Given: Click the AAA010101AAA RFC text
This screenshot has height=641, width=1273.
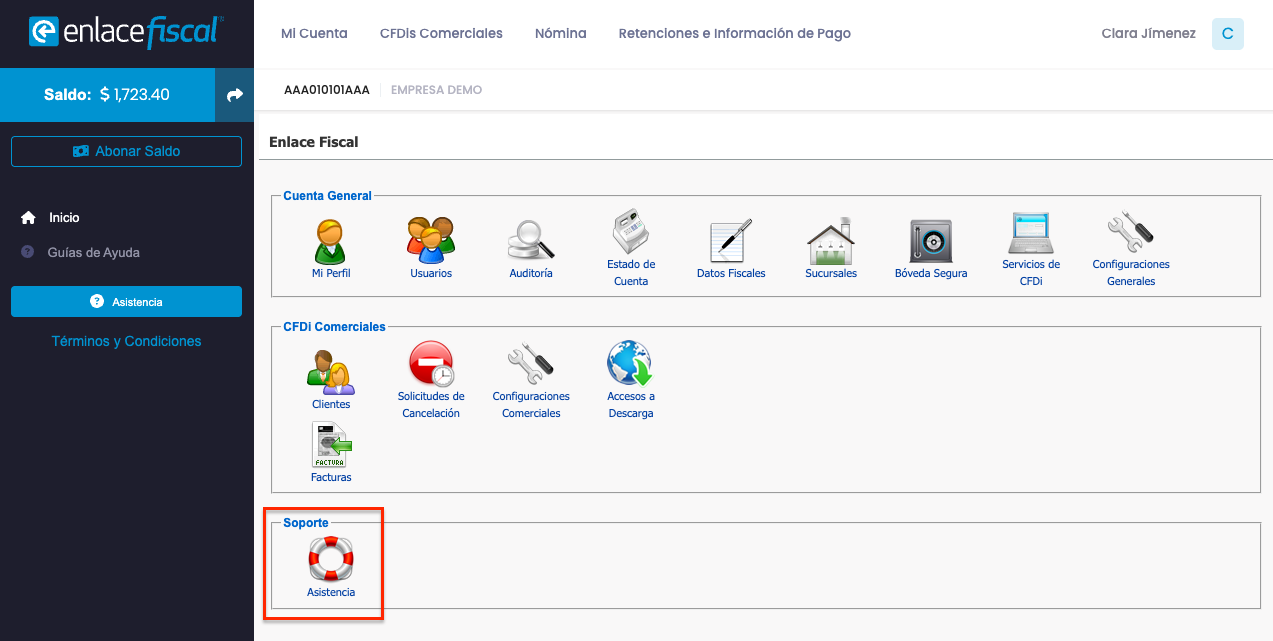Looking at the screenshot, I should (x=327, y=90).
